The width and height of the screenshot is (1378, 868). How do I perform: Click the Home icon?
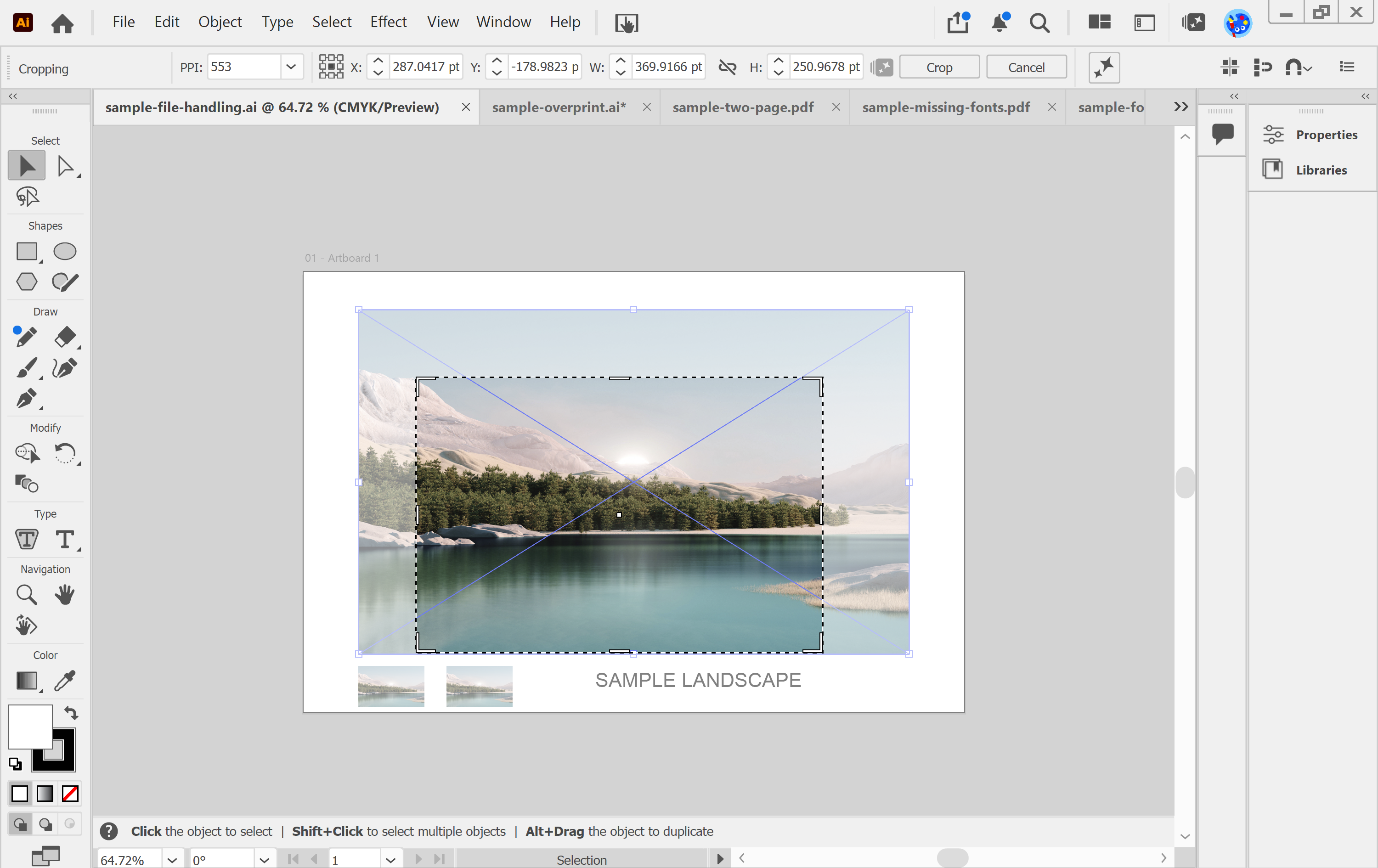click(x=62, y=23)
